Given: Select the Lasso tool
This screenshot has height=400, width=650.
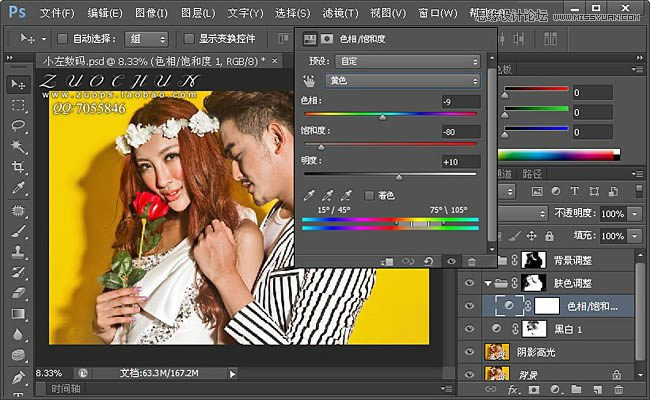Looking at the screenshot, I should (x=18, y=126).
